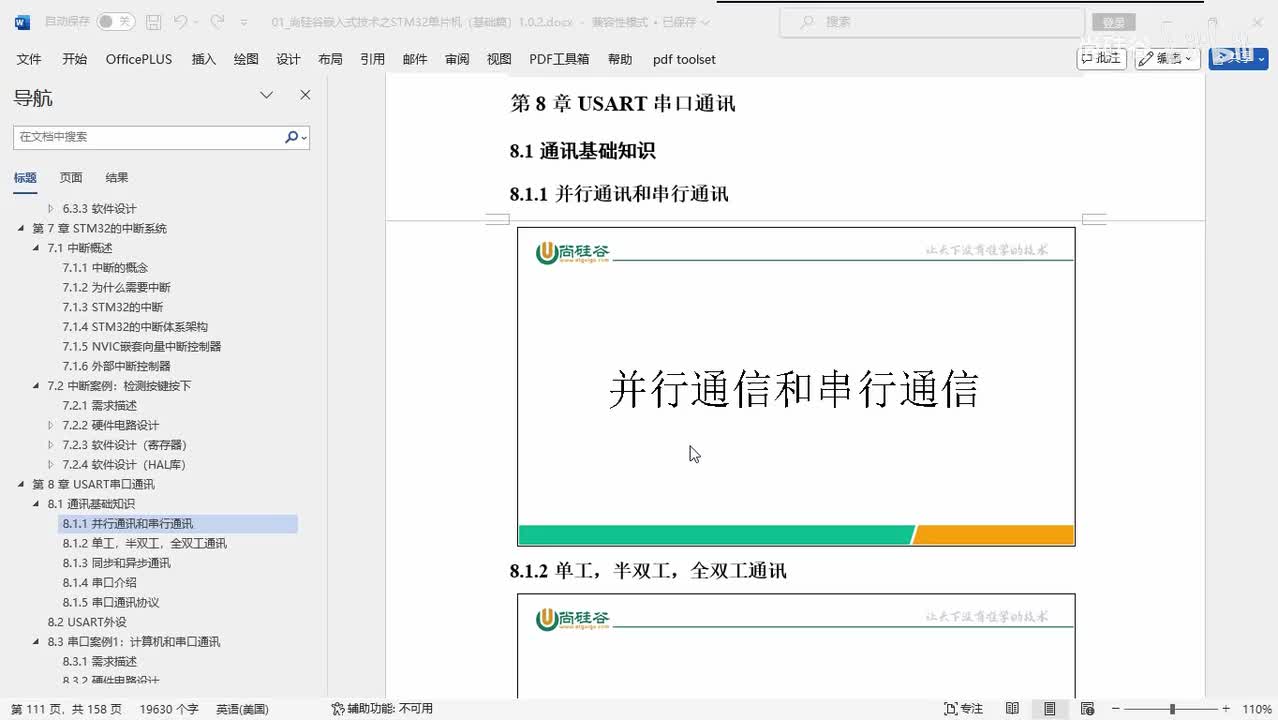The image size is (1278, 720).
Task: Click the title bar search box
Action: (932, 22)
